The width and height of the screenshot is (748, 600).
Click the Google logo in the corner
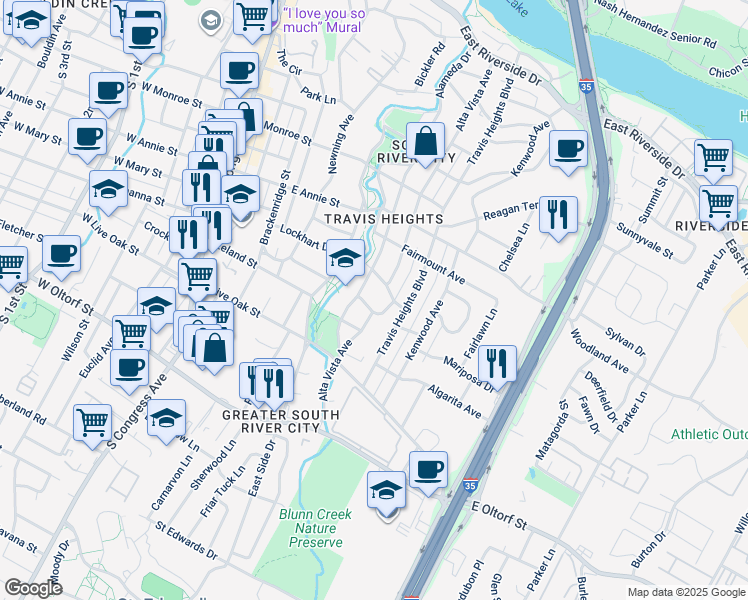(x=33, y=588)
